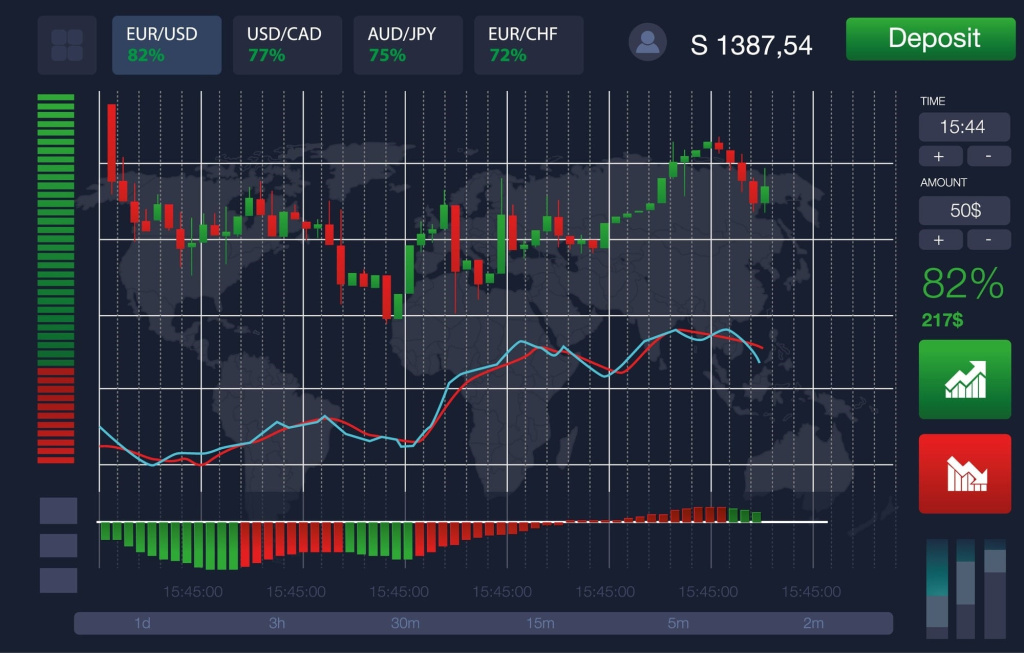Switch to the EUR/CHF 72% tab

coord(528,45)
